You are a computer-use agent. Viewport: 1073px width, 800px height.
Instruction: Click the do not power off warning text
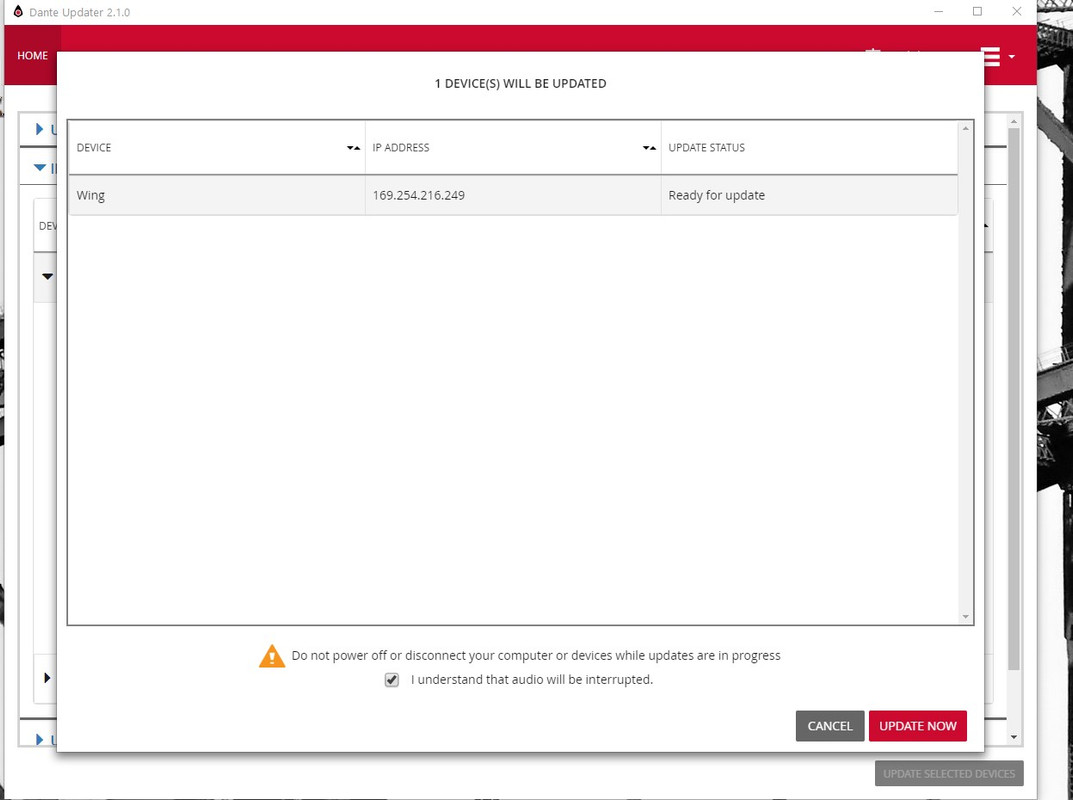[536, 656]
